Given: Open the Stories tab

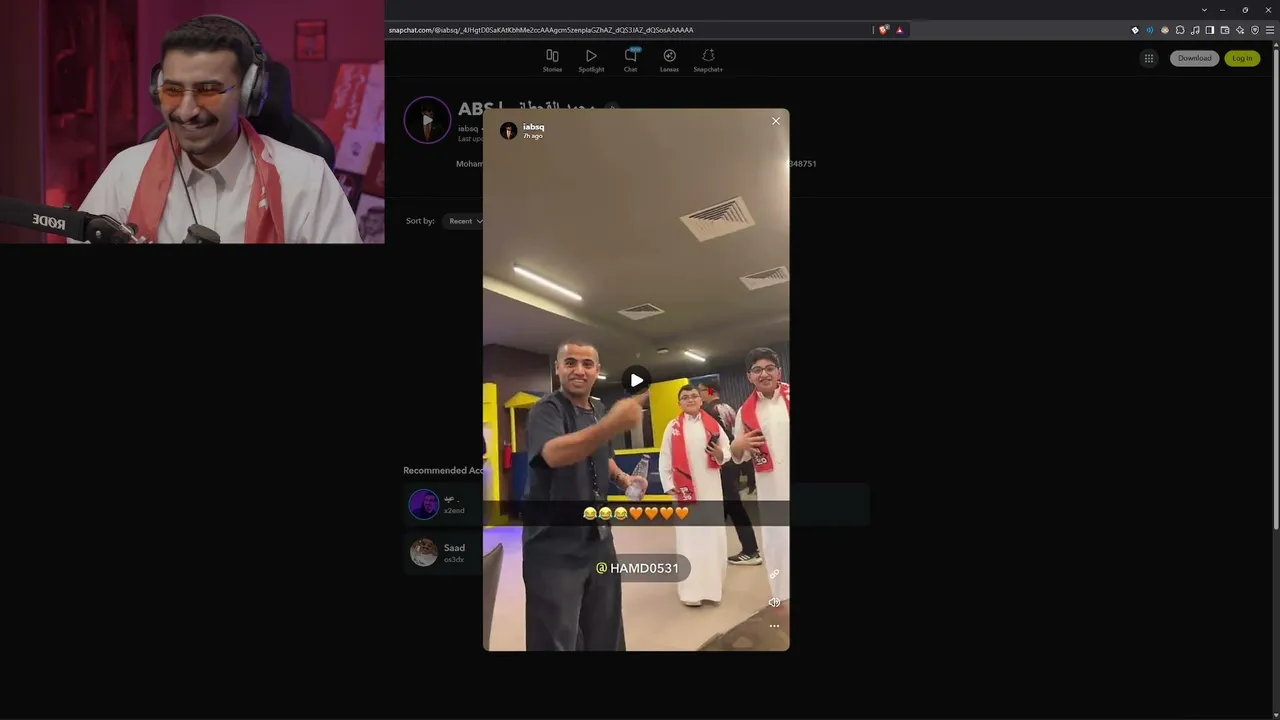Looking at the screenshot, I should point(552,60).
